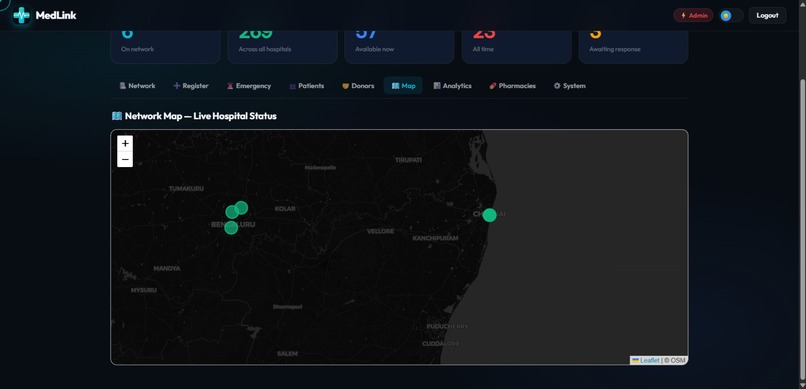
Task: Click the Madanapalle label on the map
Action: coord(320,168)
